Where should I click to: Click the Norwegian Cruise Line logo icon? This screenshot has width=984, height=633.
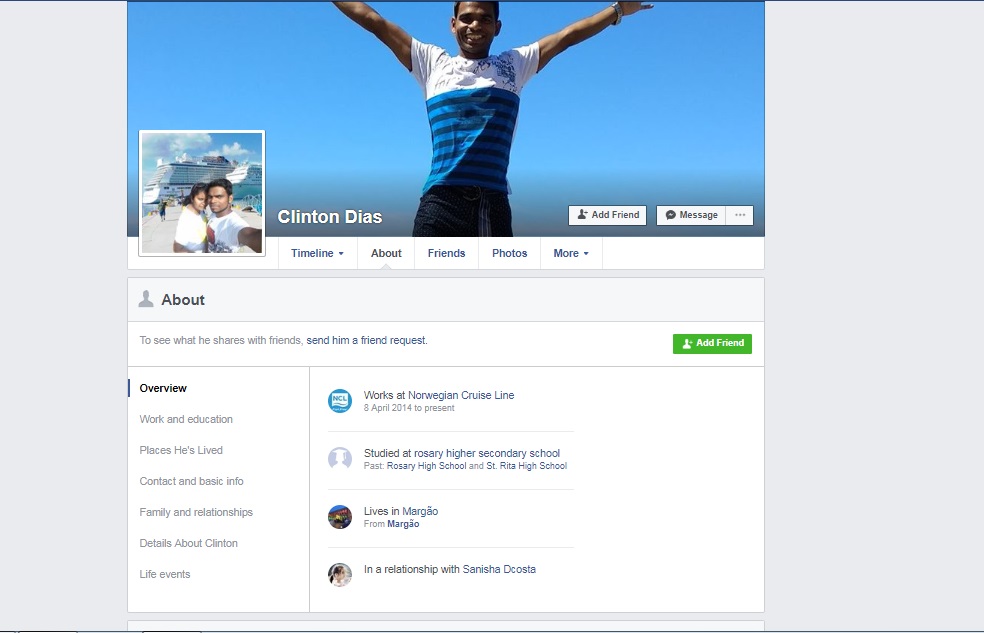click(340, 401)
